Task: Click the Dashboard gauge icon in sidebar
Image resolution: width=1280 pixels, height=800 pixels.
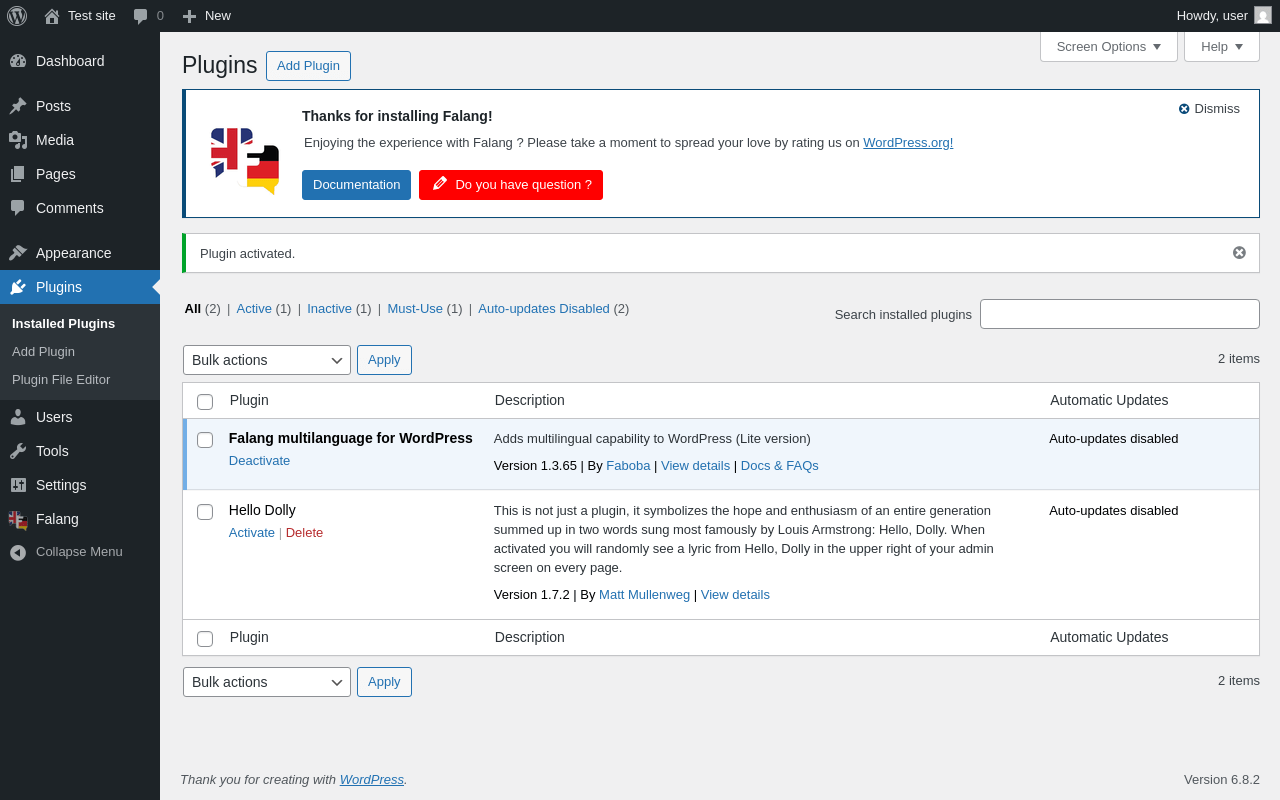Action: pyautogui.click(x=18, y=61)
